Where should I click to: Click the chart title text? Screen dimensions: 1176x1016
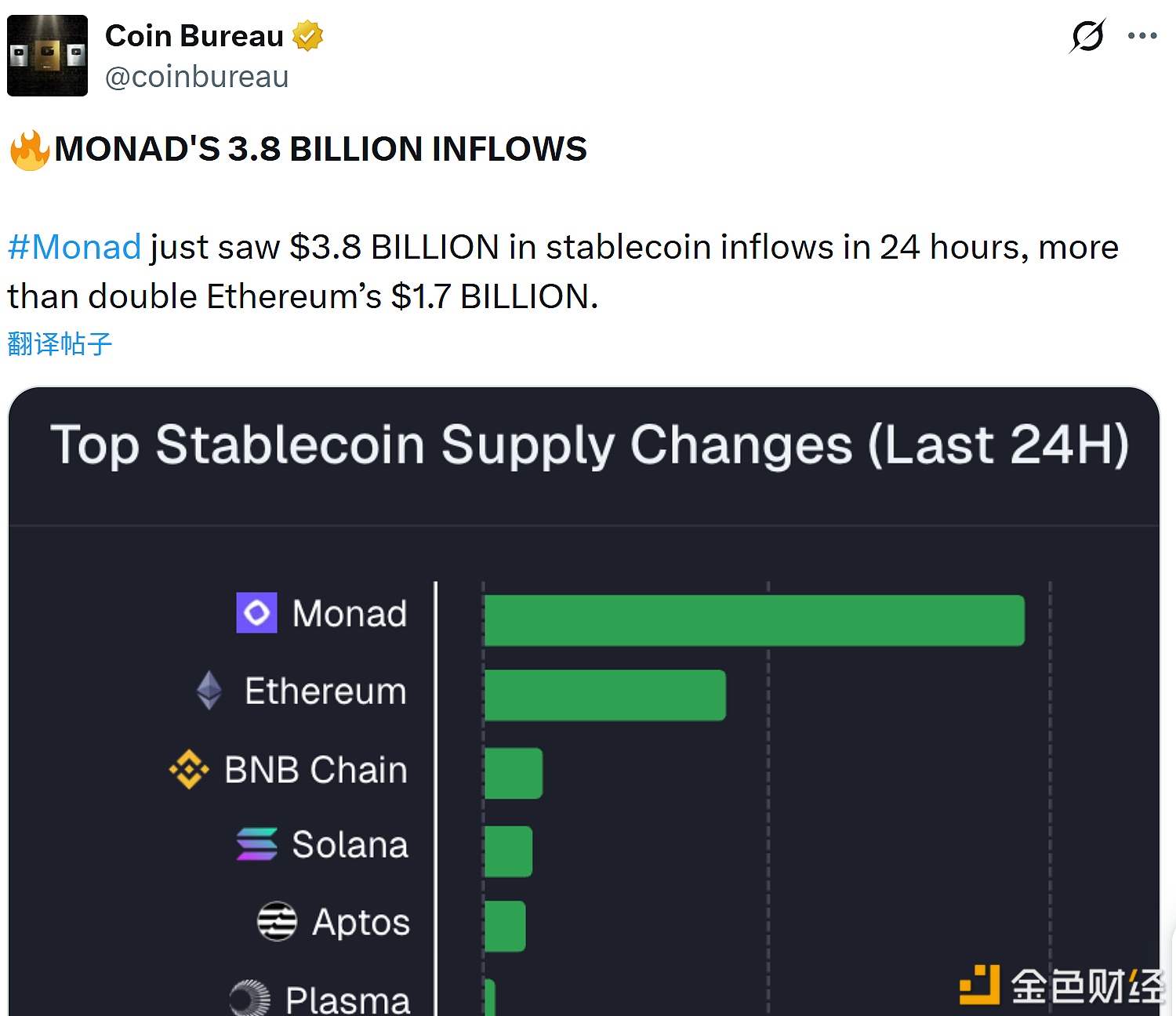(x=590, y=444)
